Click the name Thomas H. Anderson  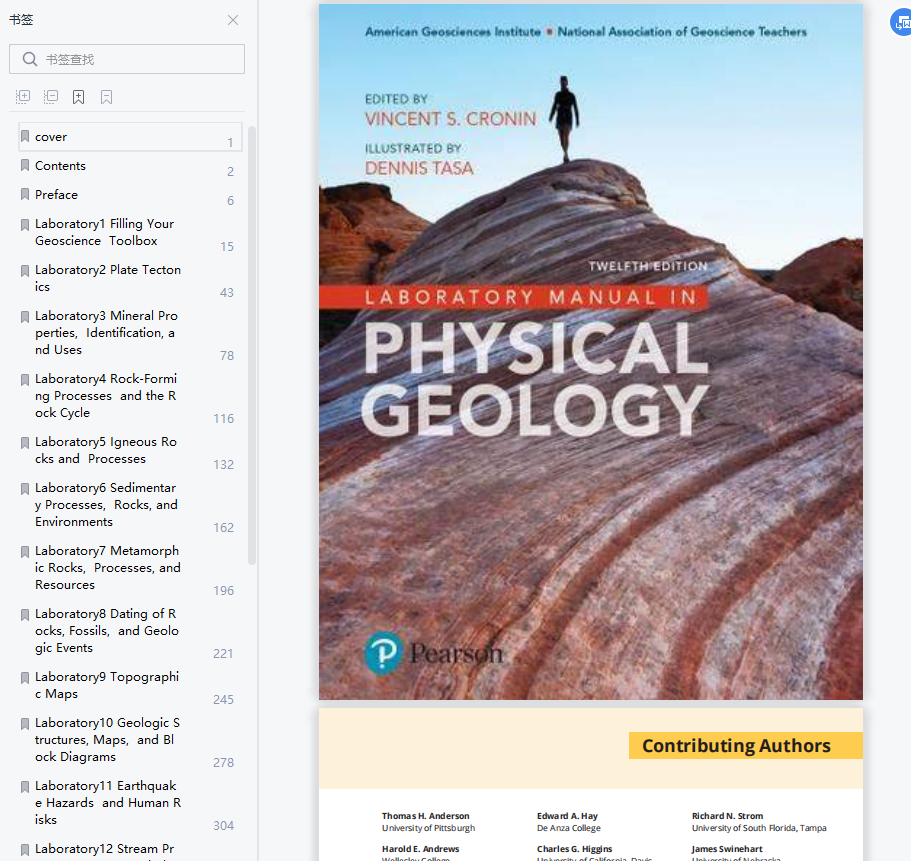click(425, 816)
